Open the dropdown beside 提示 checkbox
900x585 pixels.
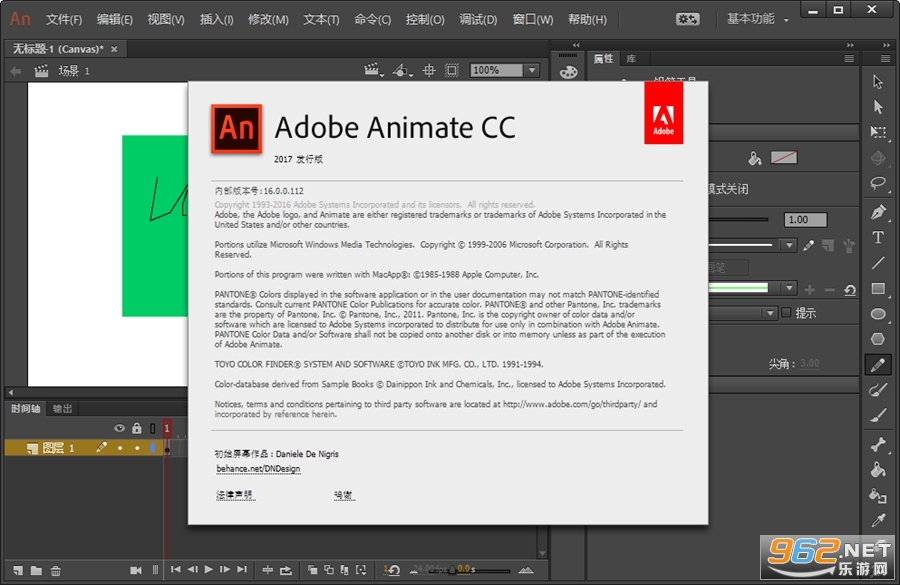[x=770, y=313]
